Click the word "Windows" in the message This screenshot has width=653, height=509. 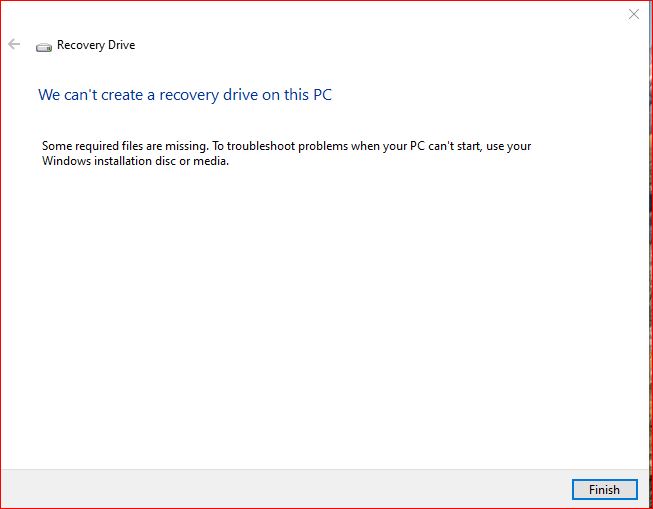[65, 162]
